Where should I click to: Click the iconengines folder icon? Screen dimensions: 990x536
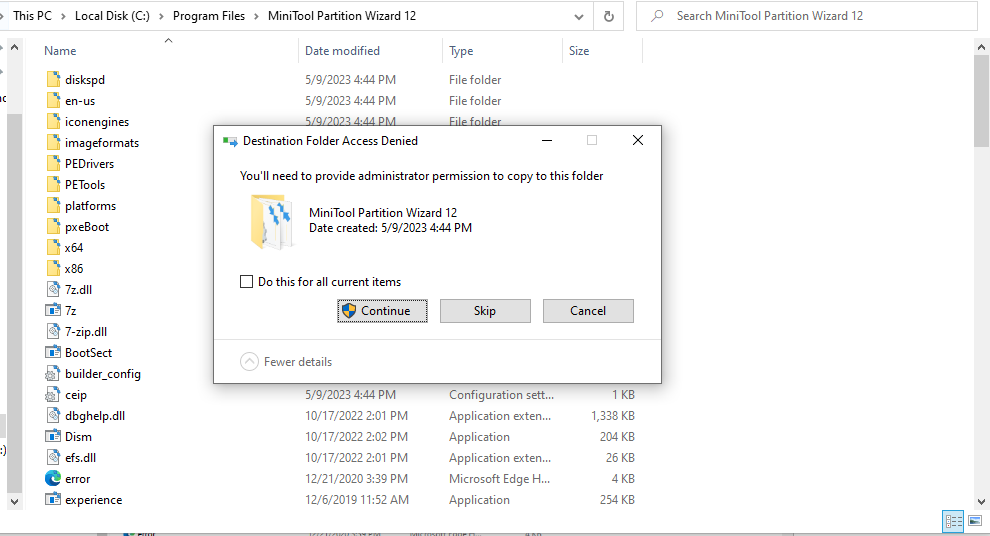[54, 121]
